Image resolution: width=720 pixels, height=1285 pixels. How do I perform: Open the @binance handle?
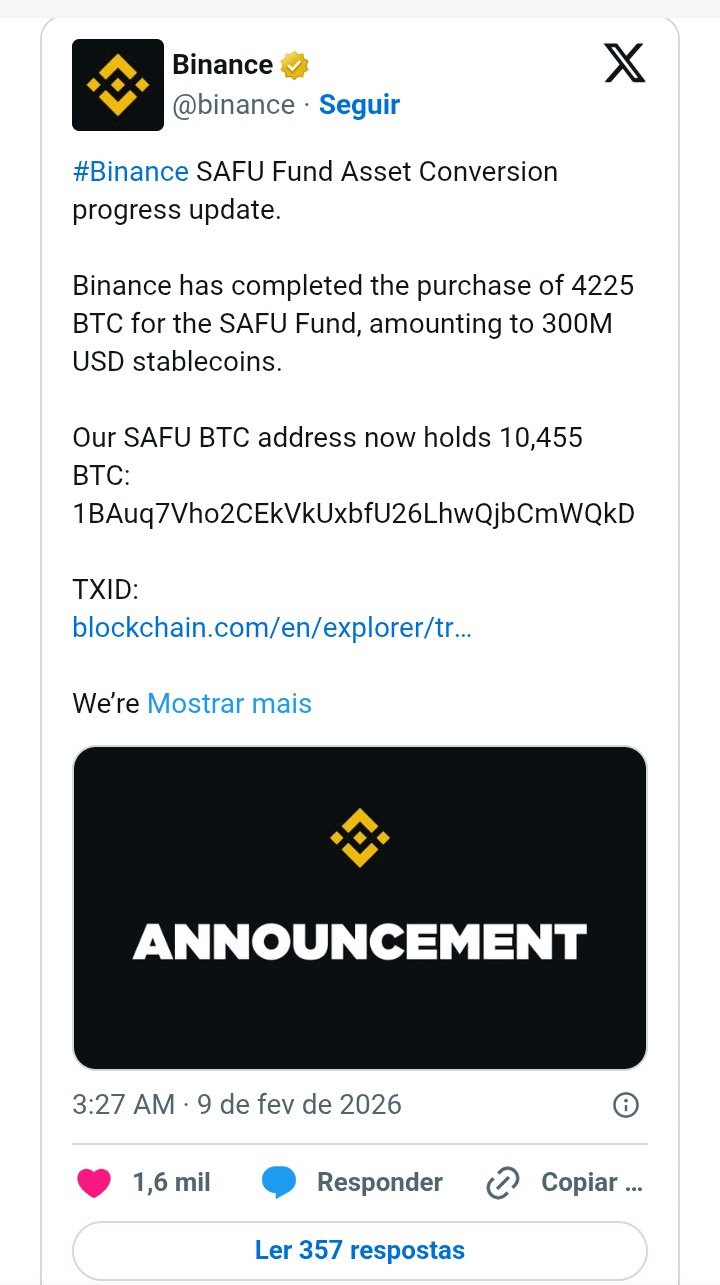[x=234, y=105]
